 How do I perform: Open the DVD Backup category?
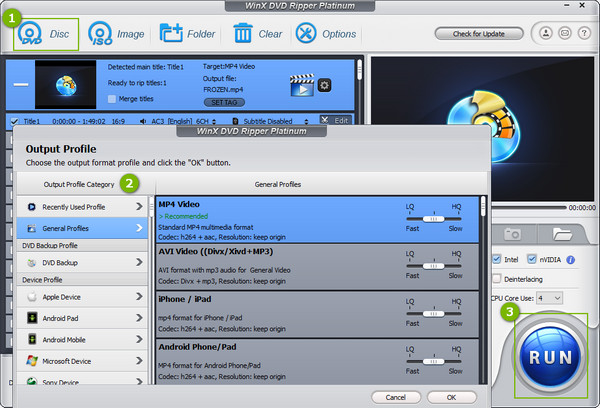pyautogui.click(x=82, y=263)
